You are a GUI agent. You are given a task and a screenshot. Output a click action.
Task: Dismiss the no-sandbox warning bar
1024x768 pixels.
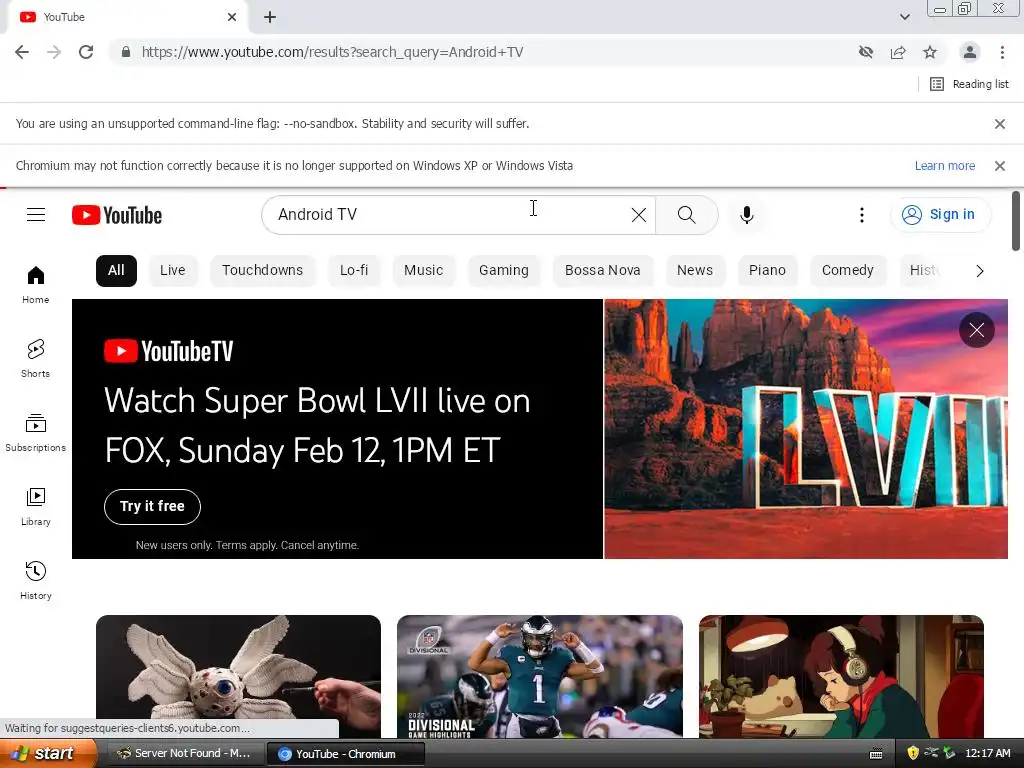pyautogui.click(x=999, y=124)
